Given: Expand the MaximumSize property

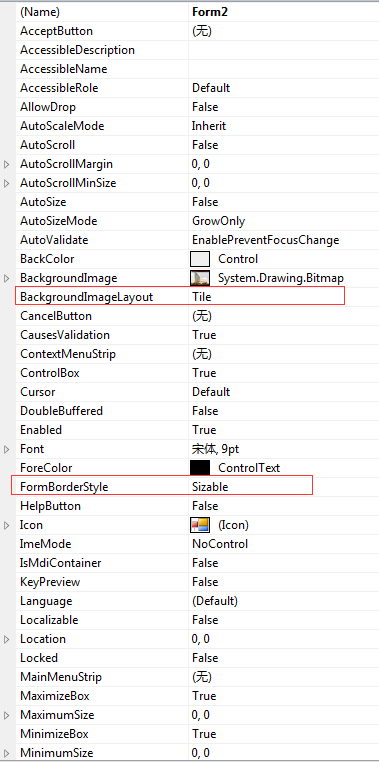Looking at the screenshot, I should click(7, 715).
